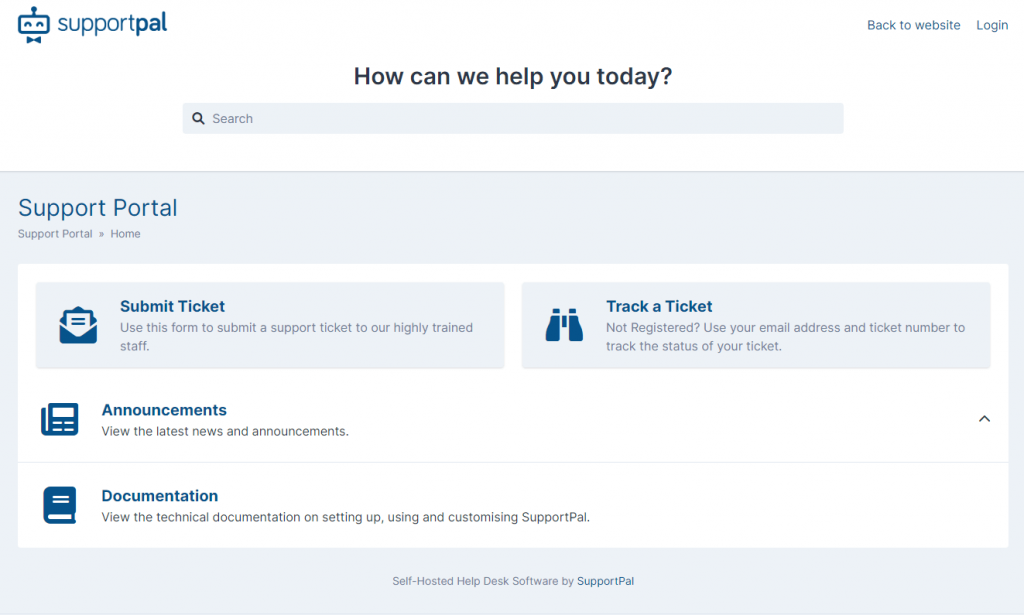This screenshot has width=1024, height=615.
Task: Select the Submit Ticket card description
Action: [296, 337]
